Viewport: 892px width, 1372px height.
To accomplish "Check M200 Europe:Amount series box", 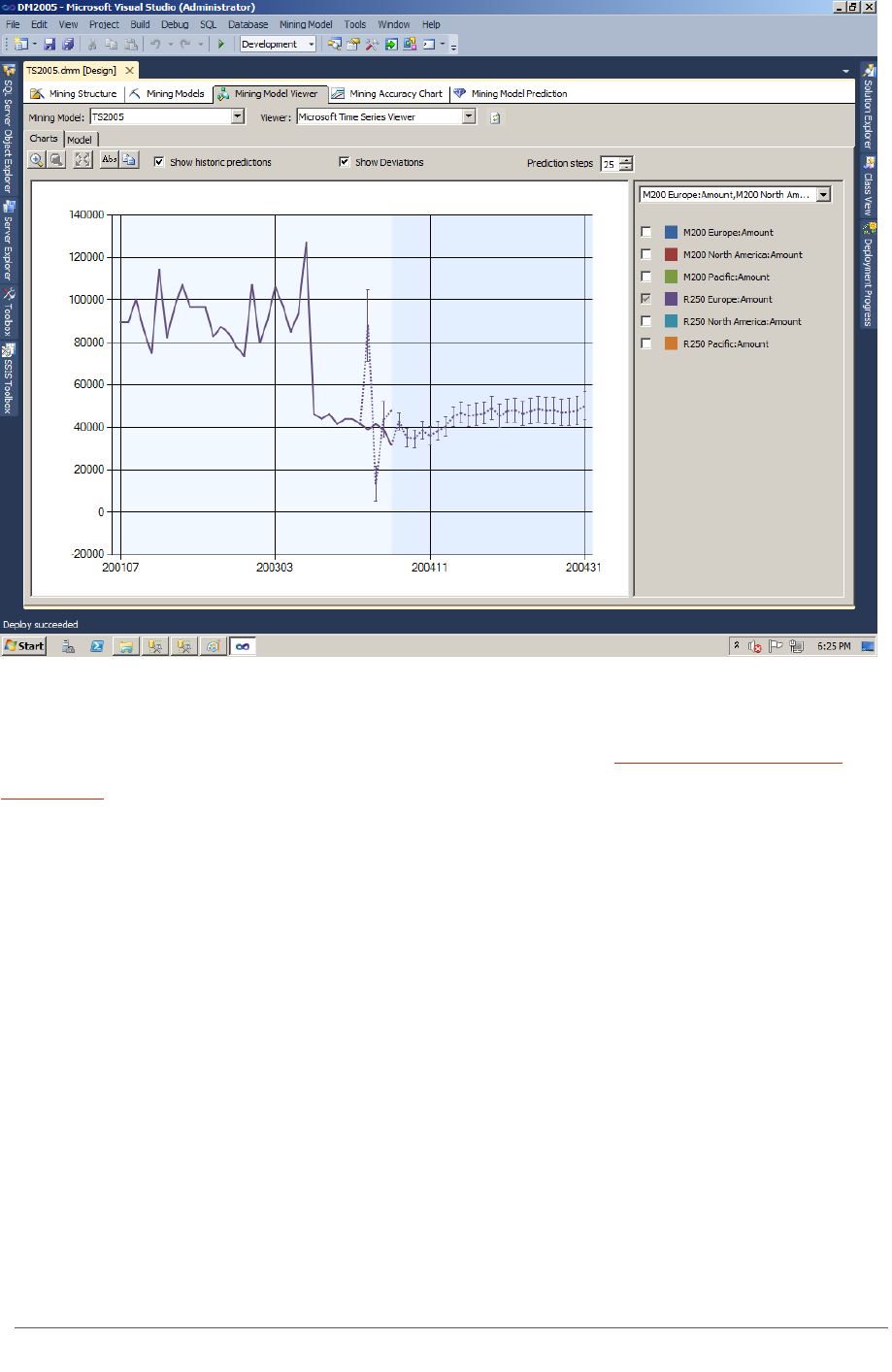I will 646,232.
